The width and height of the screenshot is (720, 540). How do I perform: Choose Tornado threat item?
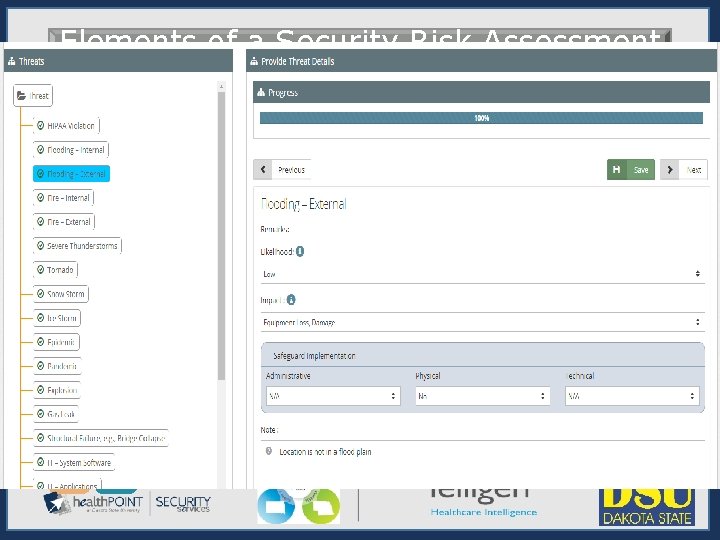pos(56,270)
